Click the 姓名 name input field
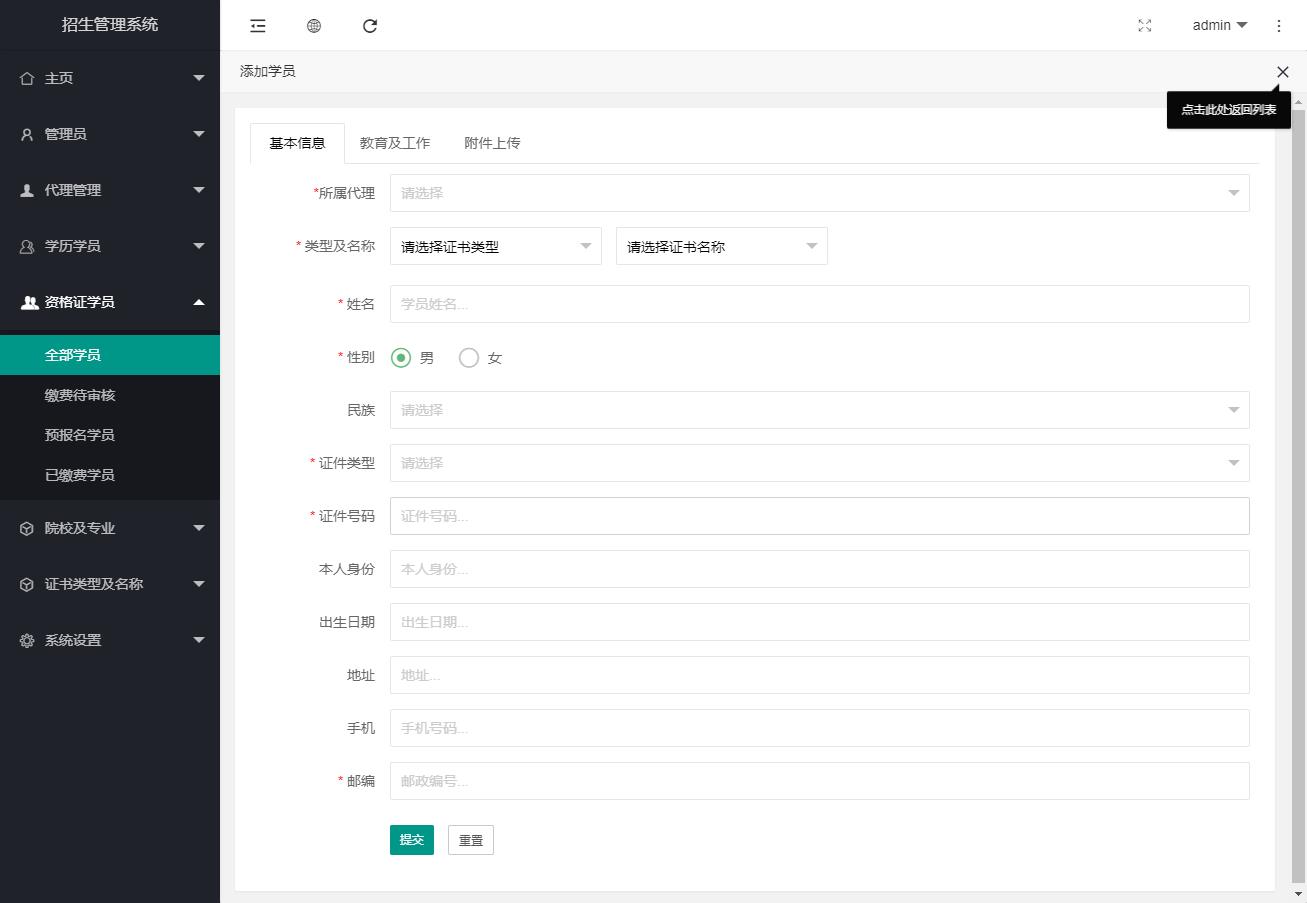Viewport: 1307px width, 903px height. (x=819, y=304)
